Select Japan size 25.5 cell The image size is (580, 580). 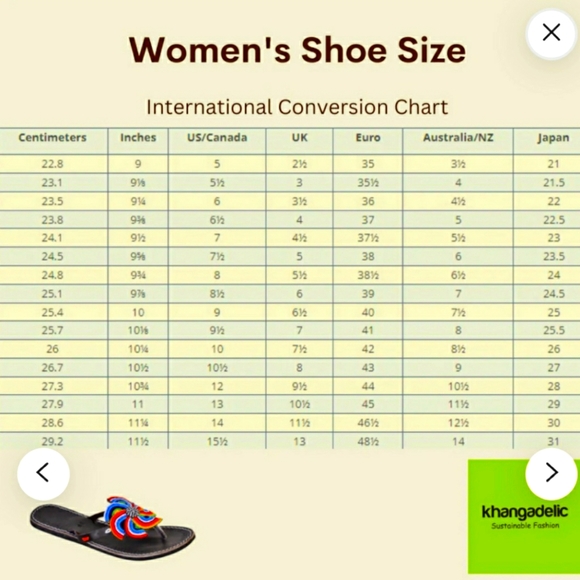tap(553, 330)
